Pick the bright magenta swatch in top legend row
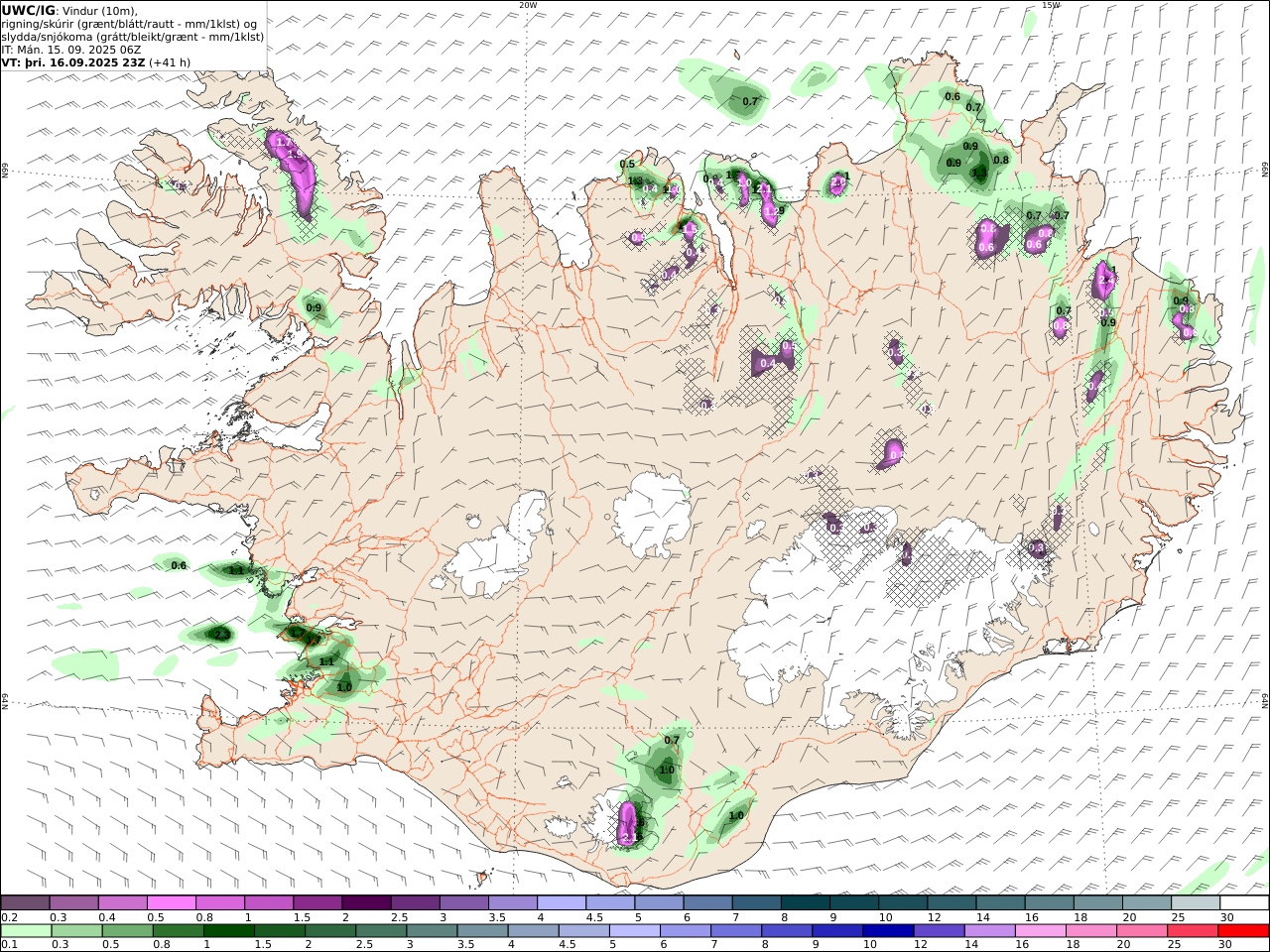 tap(171, 903)
